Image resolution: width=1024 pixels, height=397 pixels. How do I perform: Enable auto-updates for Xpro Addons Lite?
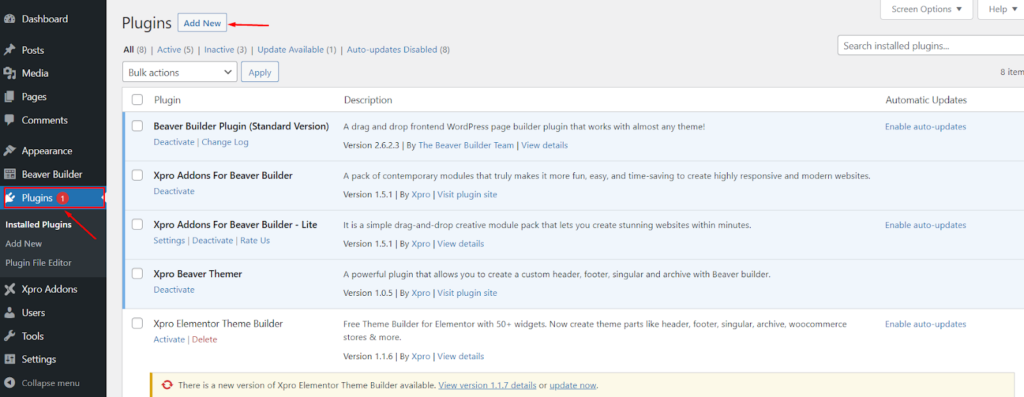925,225
